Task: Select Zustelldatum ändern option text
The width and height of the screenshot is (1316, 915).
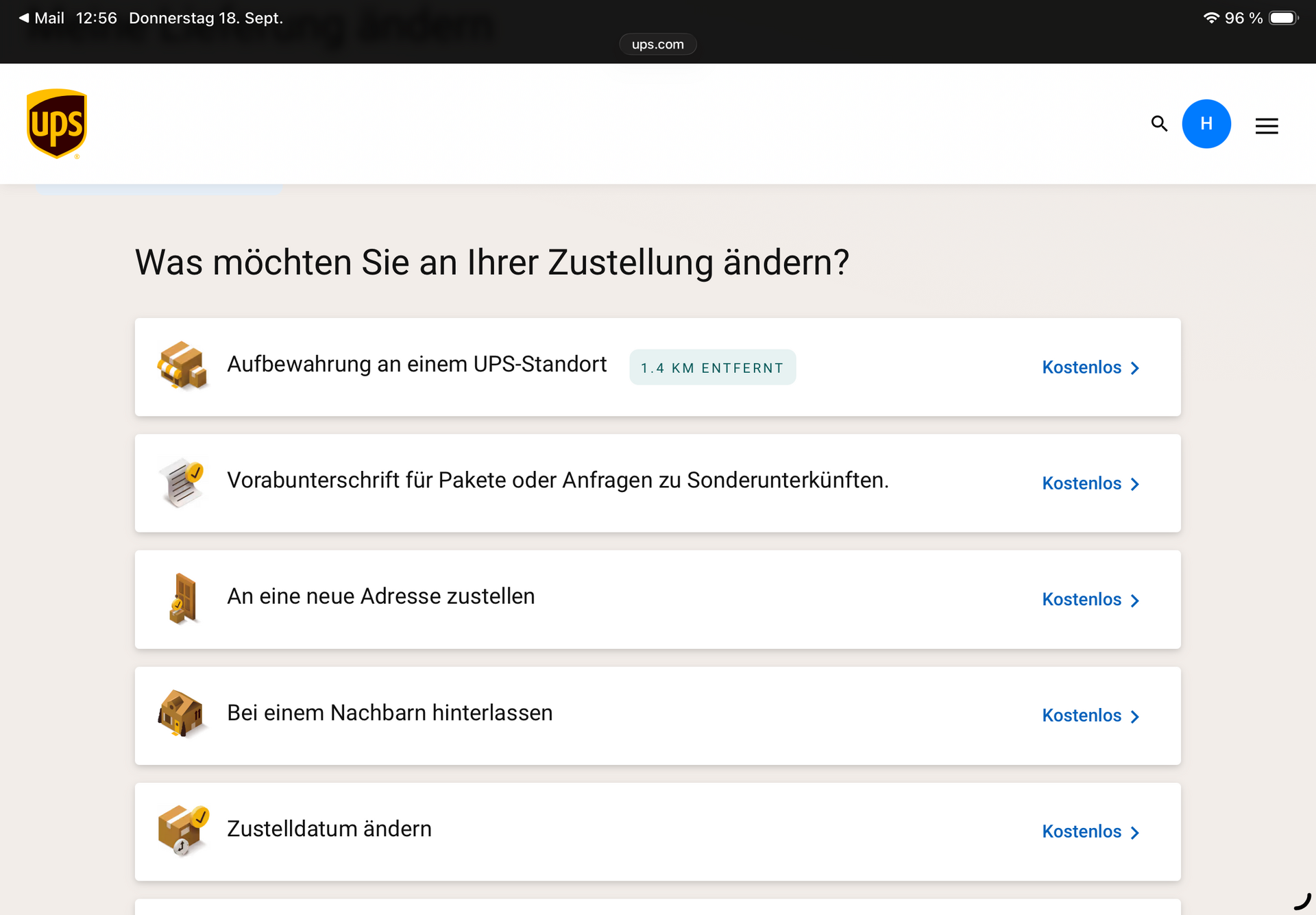Action: click(329, 829)
